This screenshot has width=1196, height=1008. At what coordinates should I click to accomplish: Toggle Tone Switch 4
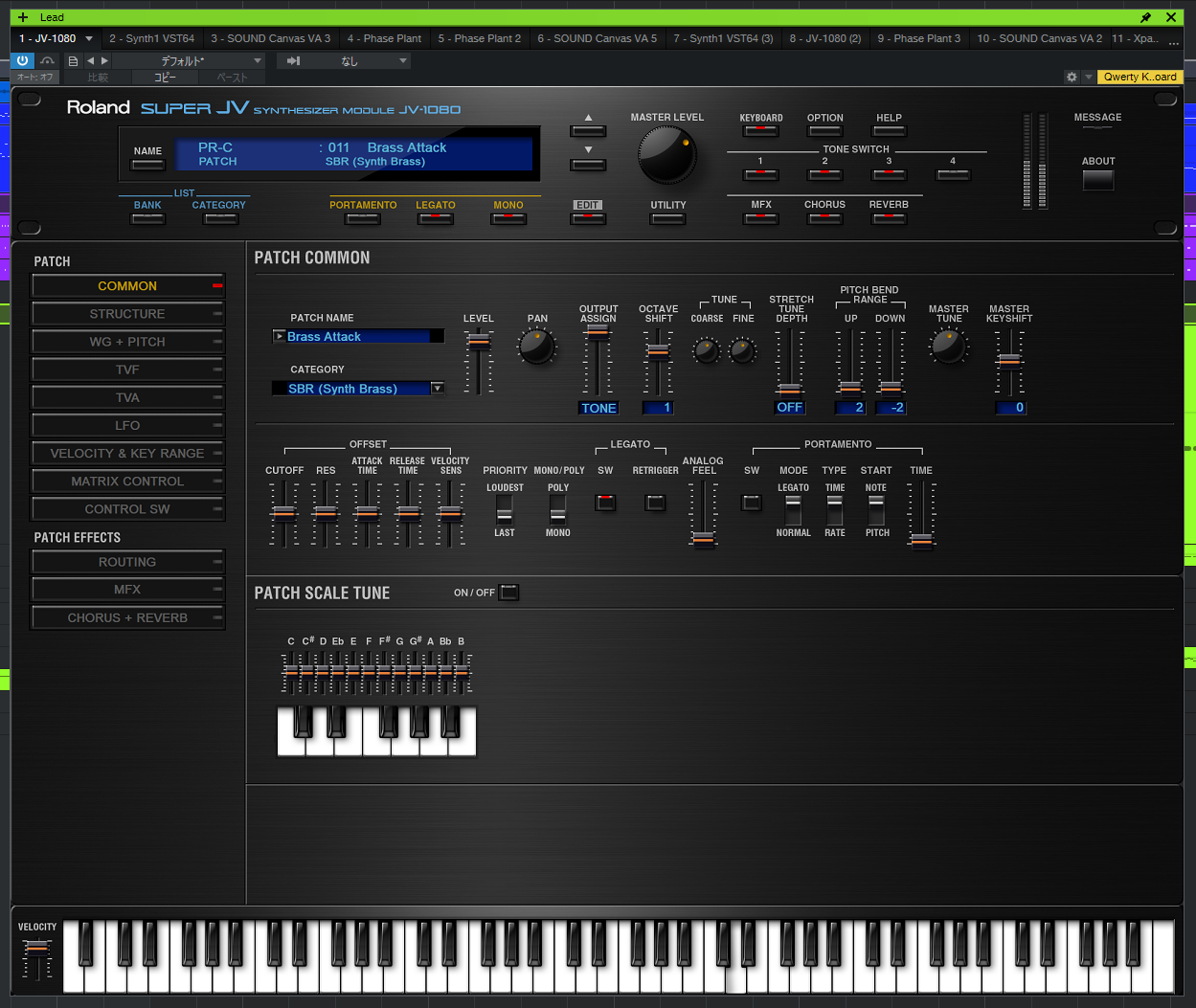(953, 174)
